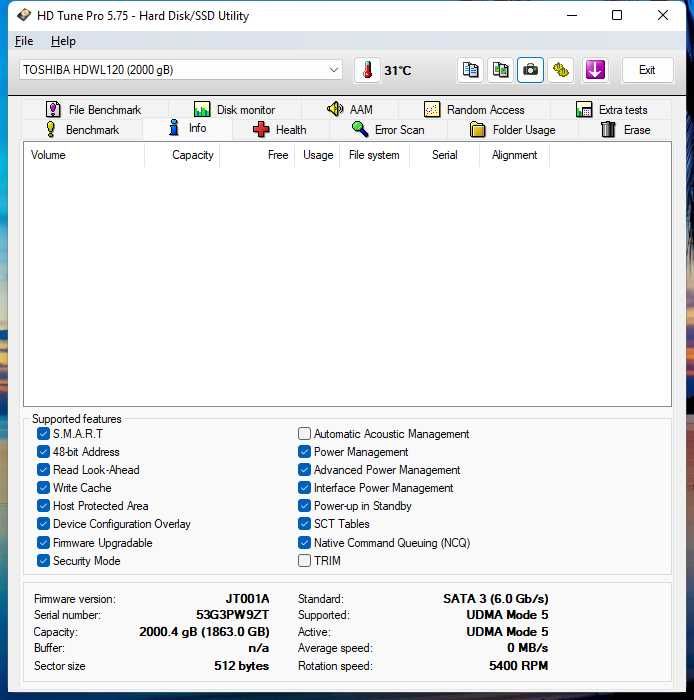The height and width of the screenshot is (700, 694).
Task: Click the Buffer value n/a
Action: [259, 648]
